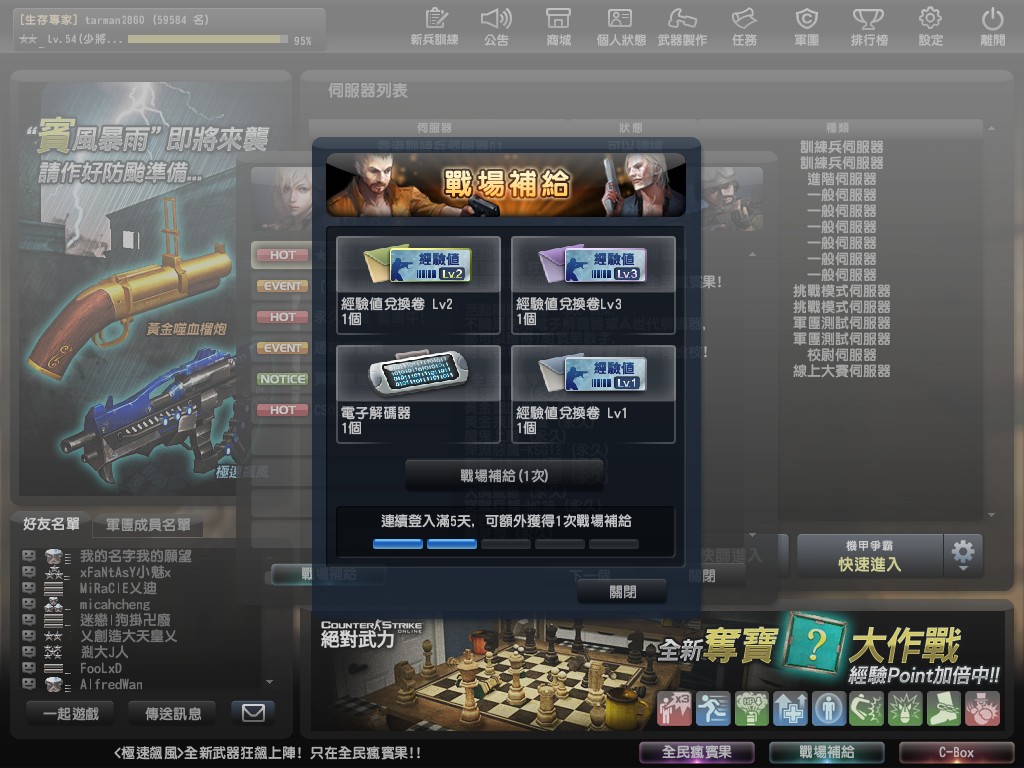1024x768 pixels.
Task: Click the envelope mail icon below friends list
Action: pyautogui.click(x=253, y=713)
